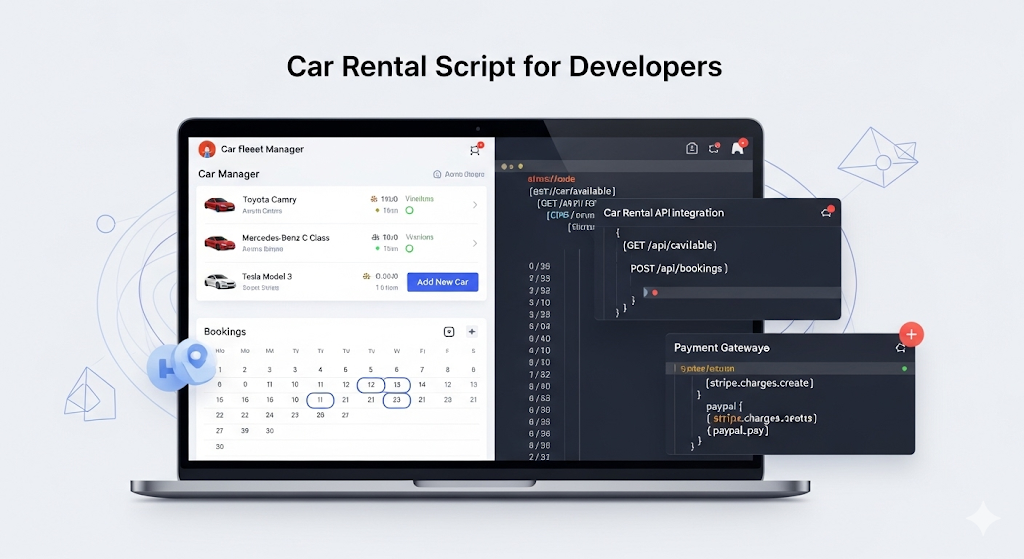The width and height of the screenshot is (1024, 559).
Task: Click the icon on the Car Rental API integration card
Action: coord(827,212)
